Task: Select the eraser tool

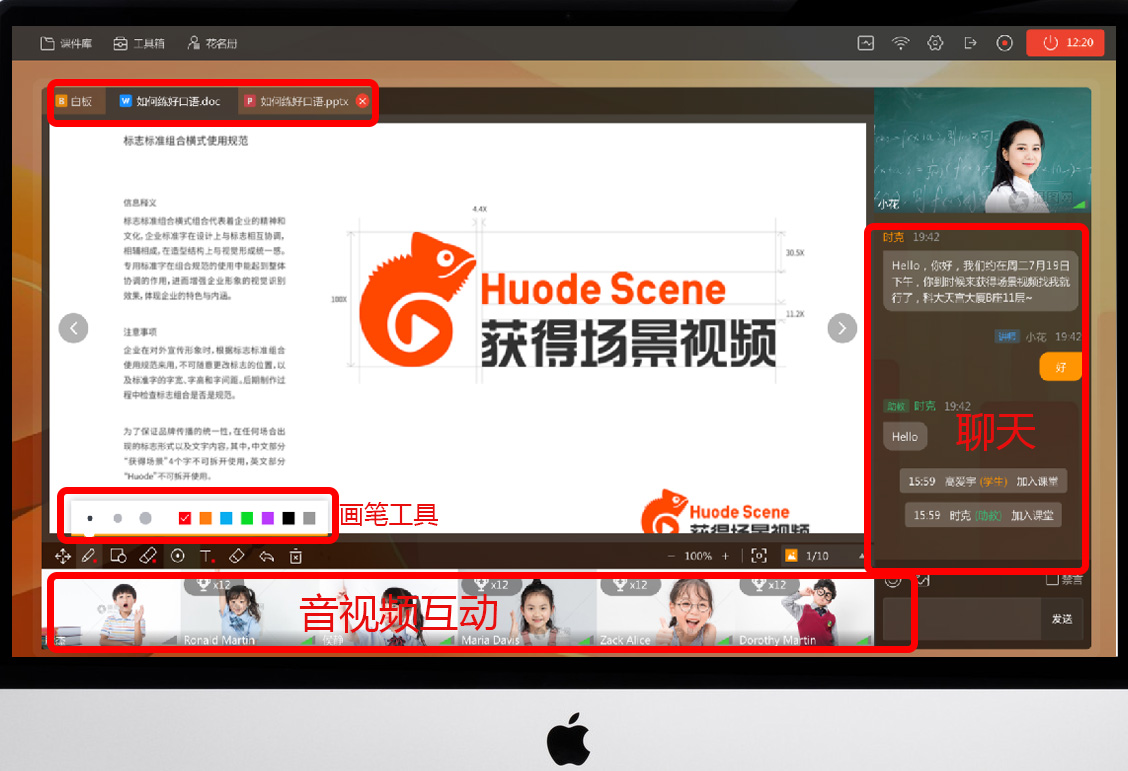Action: [x=237, y=556]
